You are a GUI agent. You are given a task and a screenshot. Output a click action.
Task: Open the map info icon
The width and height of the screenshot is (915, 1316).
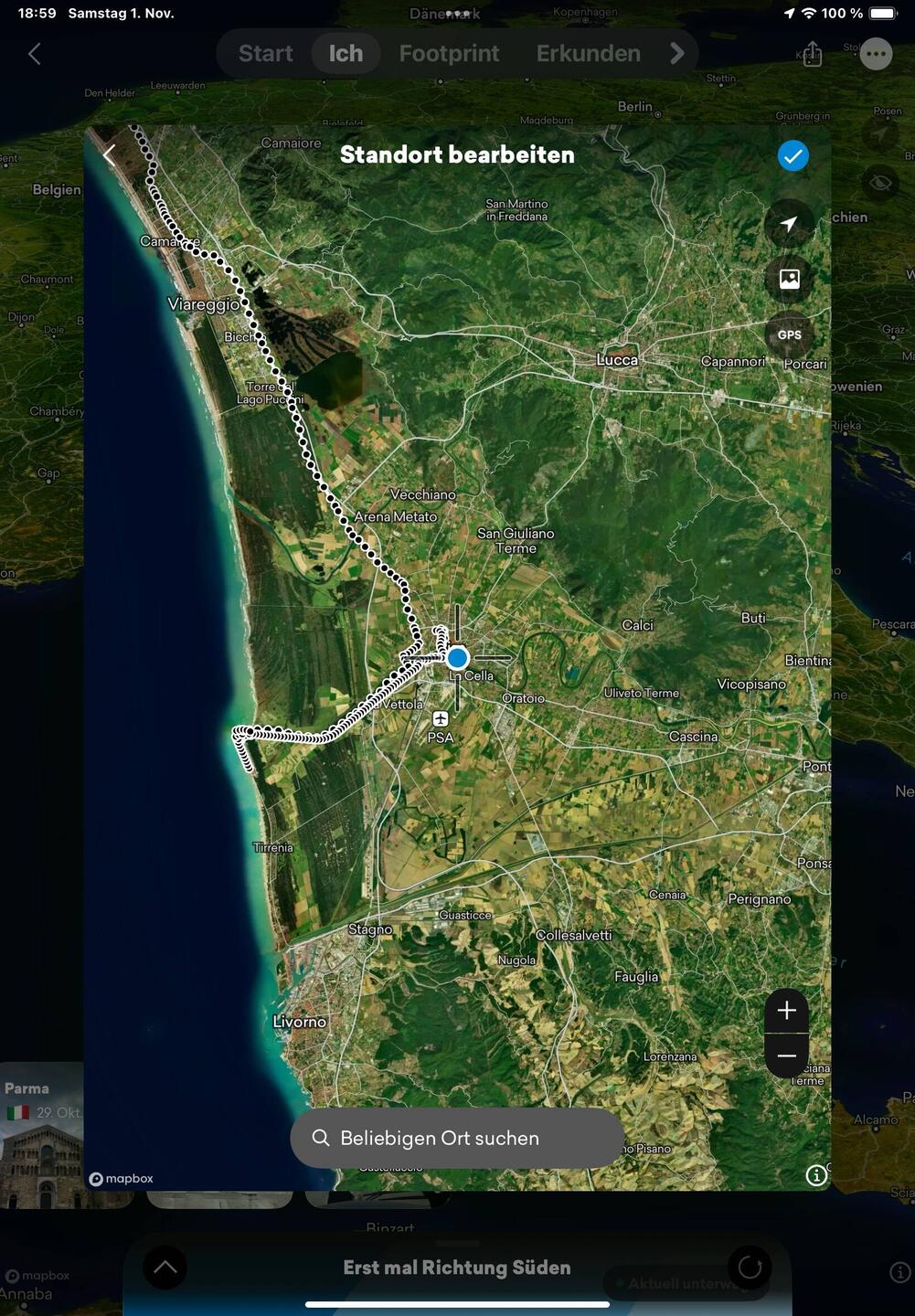coord(815,1175)
